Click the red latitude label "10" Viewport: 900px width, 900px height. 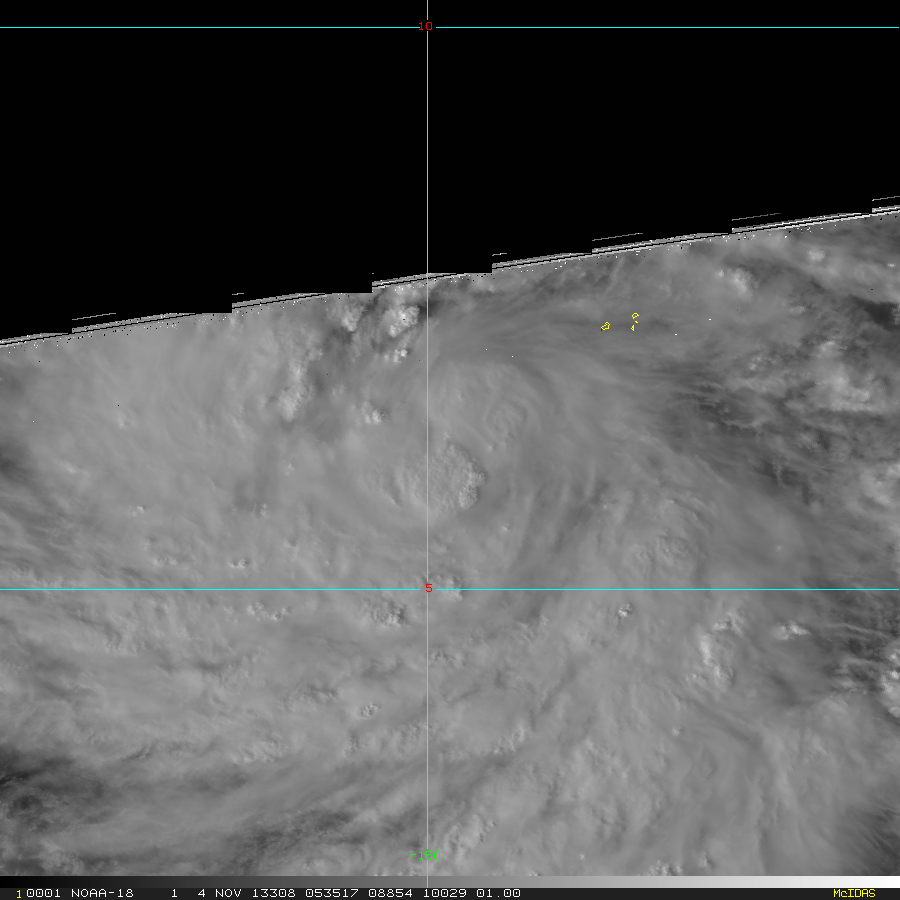click(425, 26)
